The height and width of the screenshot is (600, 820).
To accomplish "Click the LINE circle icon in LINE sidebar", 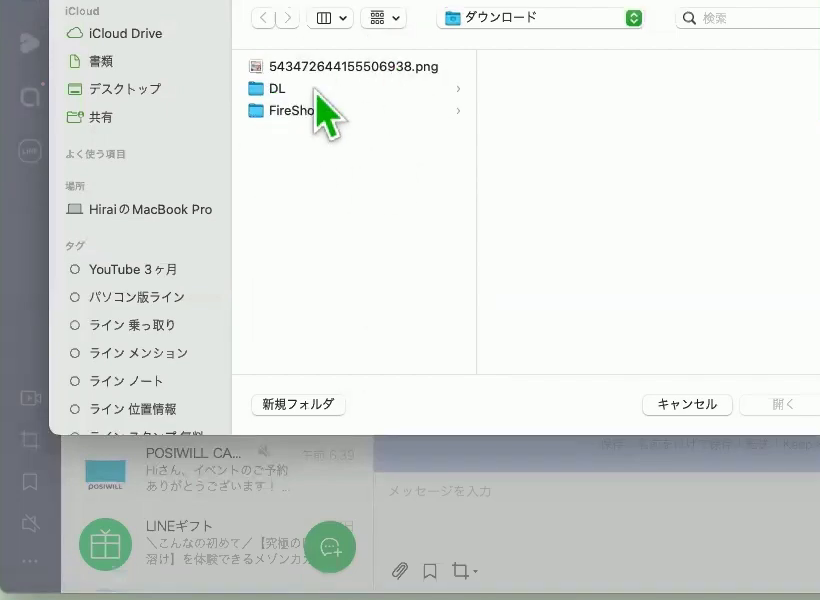I will (x=30, y=151).
